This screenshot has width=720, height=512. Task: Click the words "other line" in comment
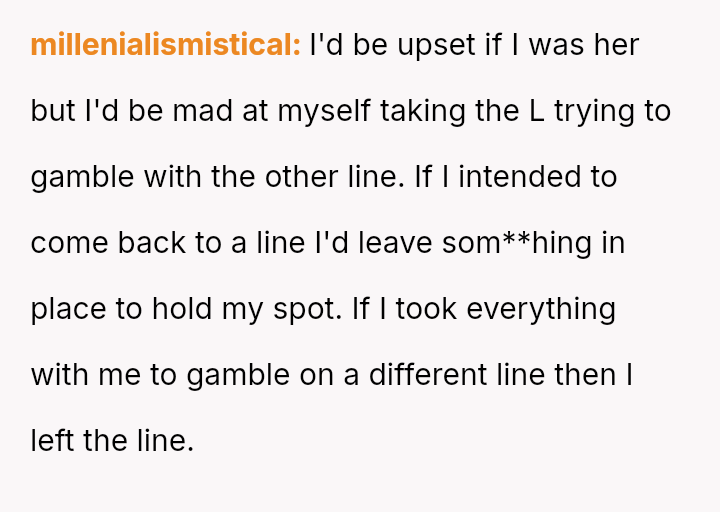pyautogui.click(x=335, y=177)
